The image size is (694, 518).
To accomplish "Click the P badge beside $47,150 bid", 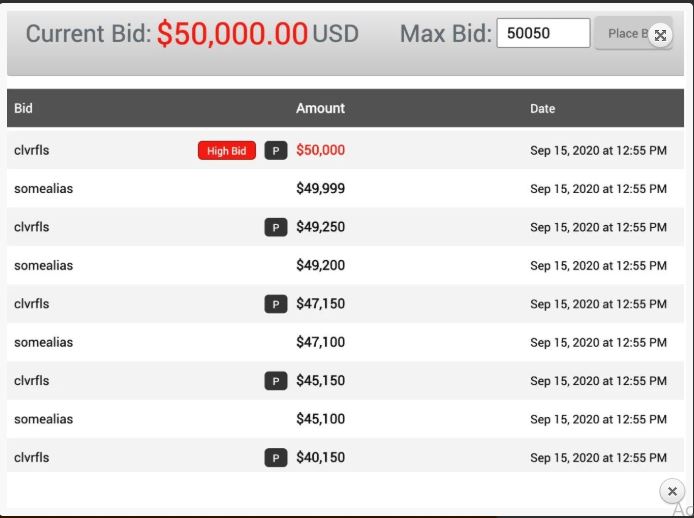I will [276, 304].
